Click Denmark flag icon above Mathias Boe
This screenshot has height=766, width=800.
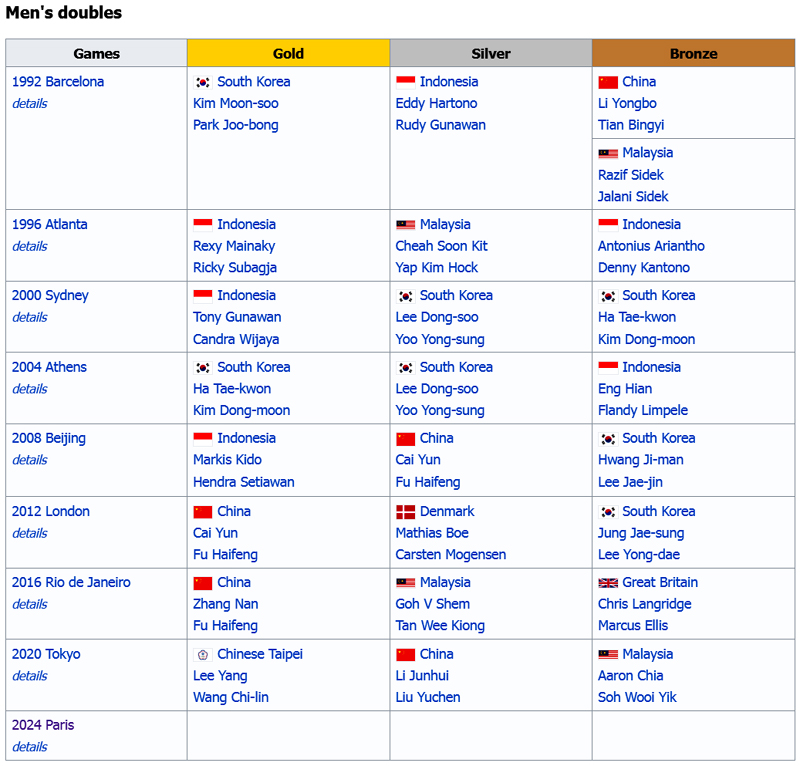pos(405,512)
